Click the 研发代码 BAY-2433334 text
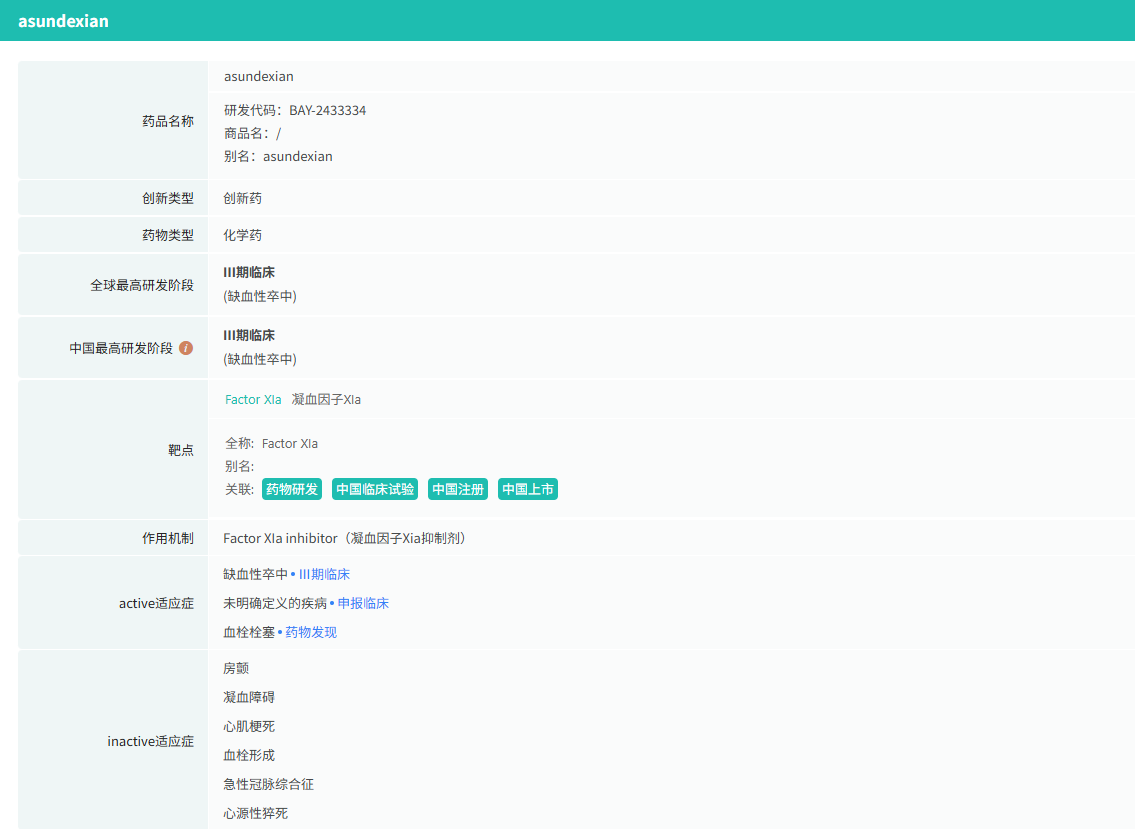 tap(295, 110)
